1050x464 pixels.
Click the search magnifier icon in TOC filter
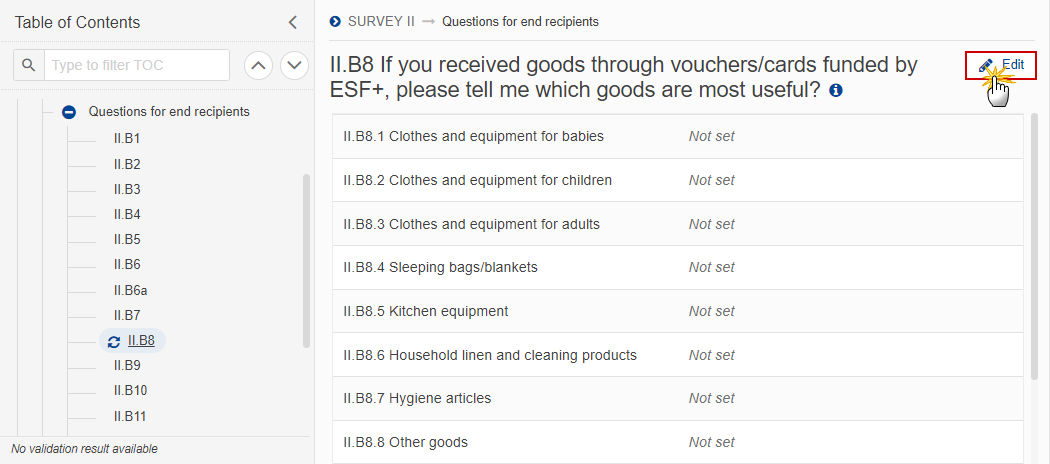click(x=28, y=65)
